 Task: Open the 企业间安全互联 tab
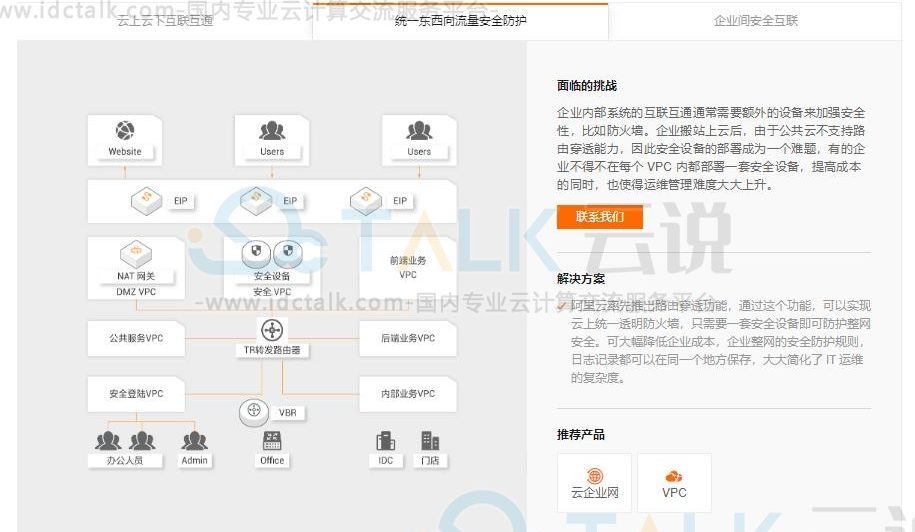click(x=756, y=21)
